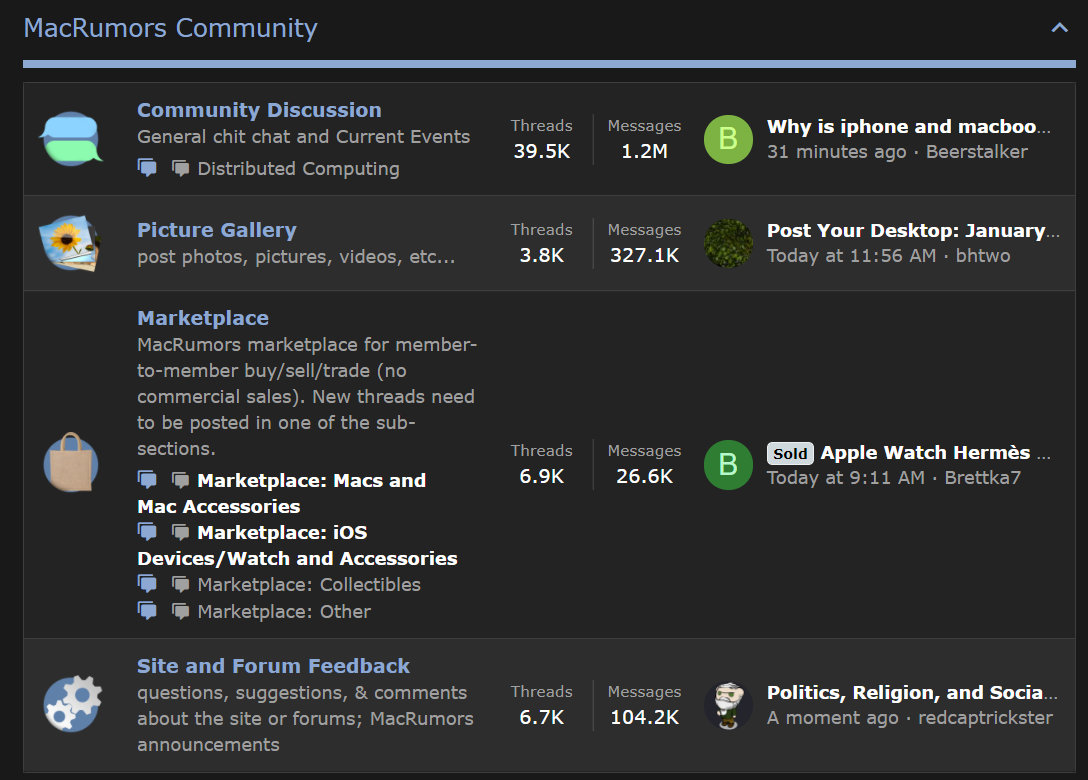Viewport: 1088px width, 780px height.
Task: Open Marketplace: Other sub-forum
Action: tap(284, 612)
